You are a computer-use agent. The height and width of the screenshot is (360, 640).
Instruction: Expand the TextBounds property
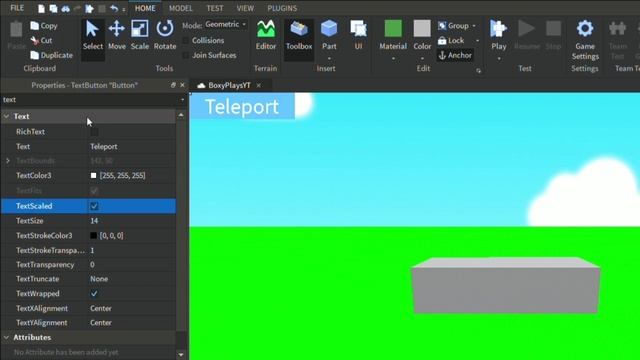click(x=8, y=161)
